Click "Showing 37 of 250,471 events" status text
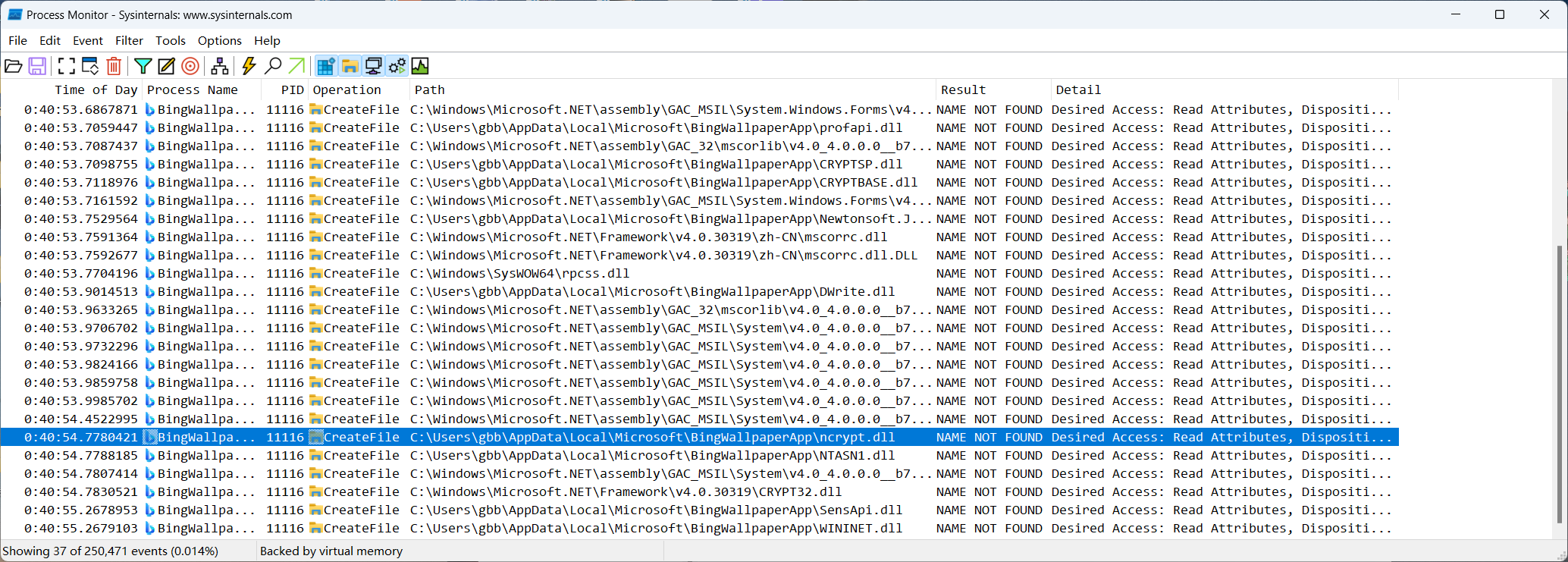The height and width of the screenshot is (562, 1568). click(111, 551)
